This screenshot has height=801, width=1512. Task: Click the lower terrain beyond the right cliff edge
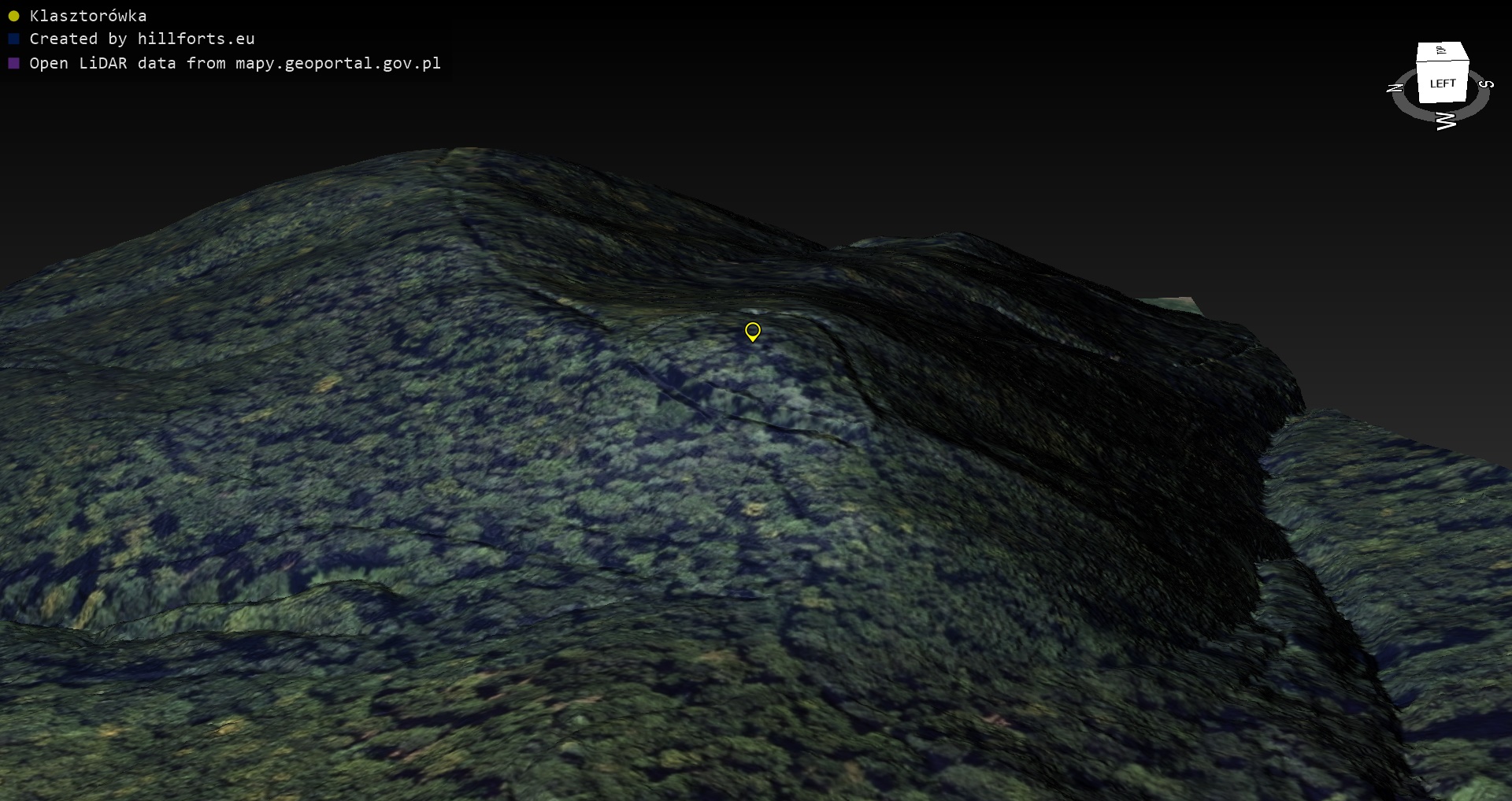[x=1402, y=512]
